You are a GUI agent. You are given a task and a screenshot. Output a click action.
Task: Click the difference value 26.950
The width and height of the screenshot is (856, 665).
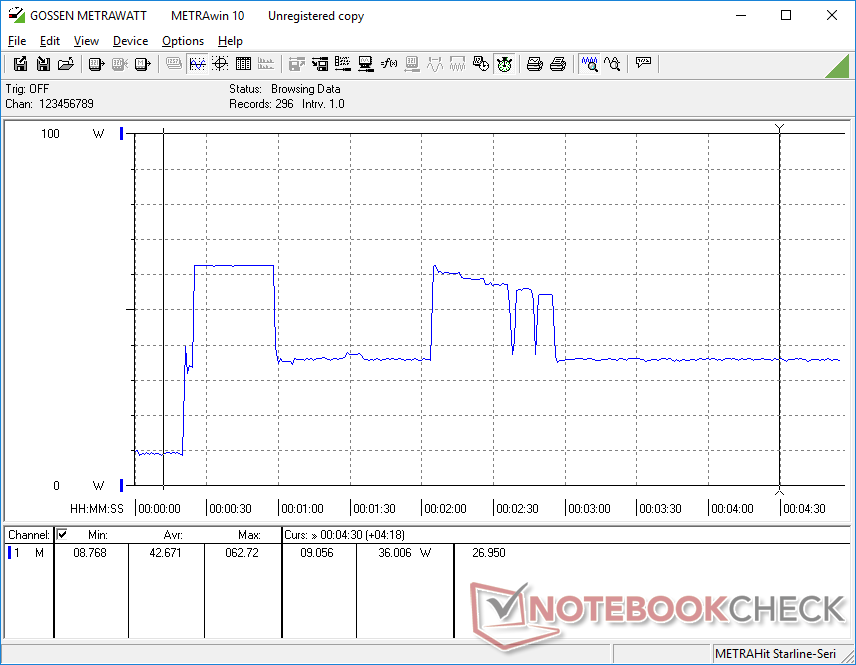pos(489,553)
